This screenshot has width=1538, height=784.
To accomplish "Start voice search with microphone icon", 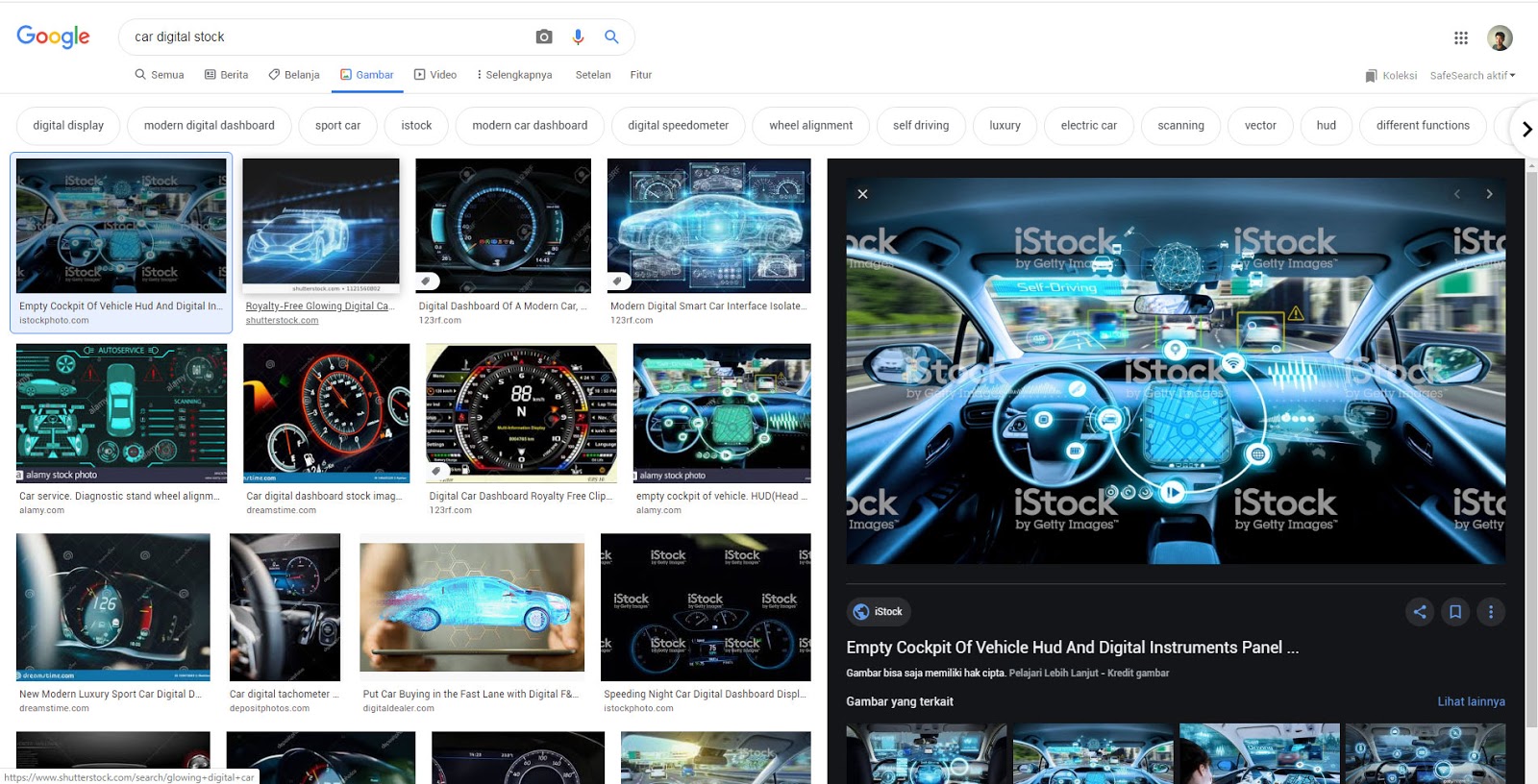I will pyautogui.click(x=578, y=37).
